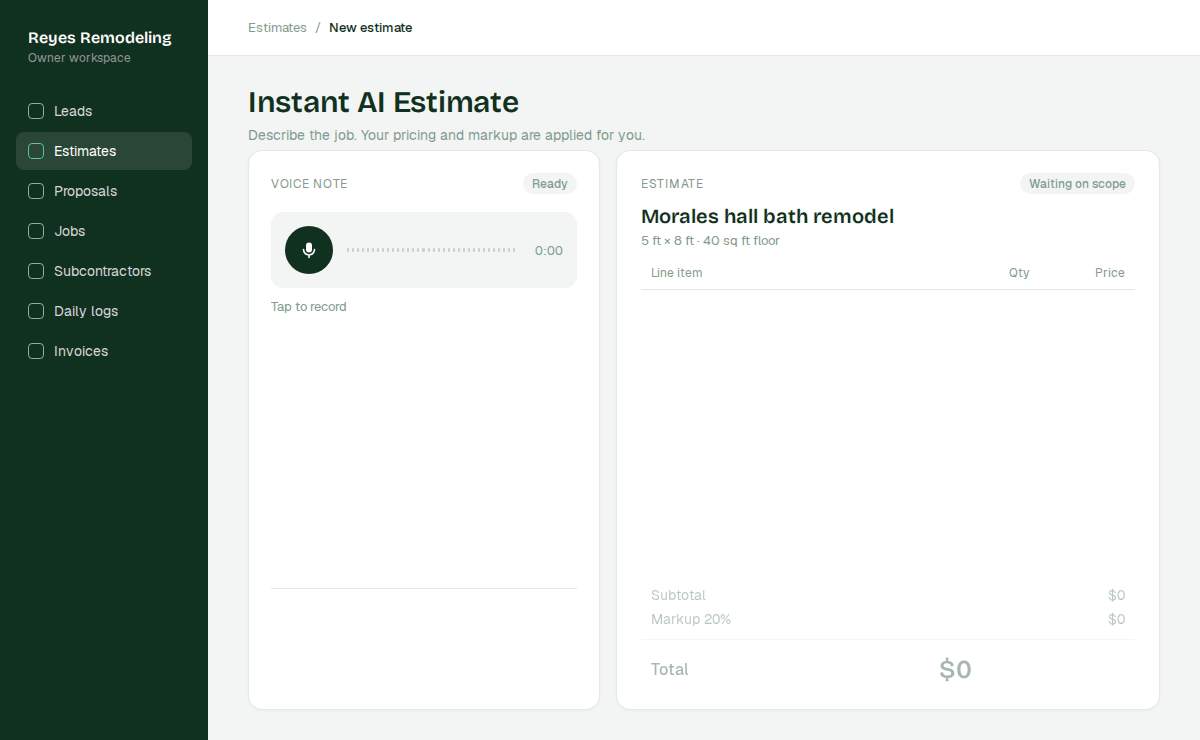Click the Subcontractors square icon

36,271
